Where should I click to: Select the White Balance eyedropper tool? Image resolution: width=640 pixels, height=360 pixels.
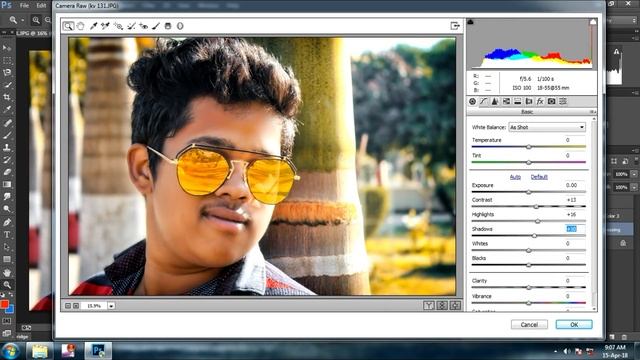(93, 26)
